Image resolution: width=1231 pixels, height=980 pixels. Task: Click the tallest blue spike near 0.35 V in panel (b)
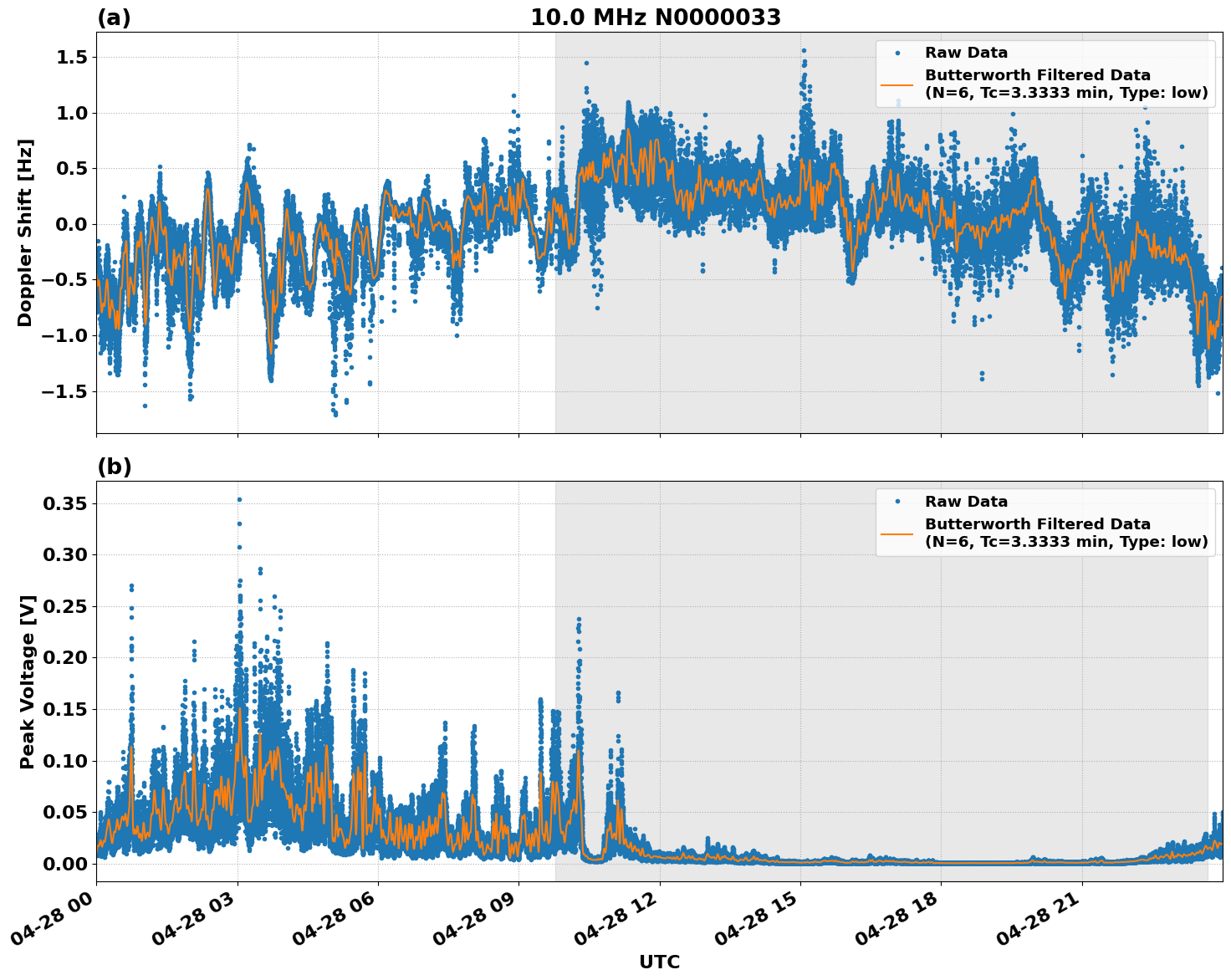[x=238, y=500]
